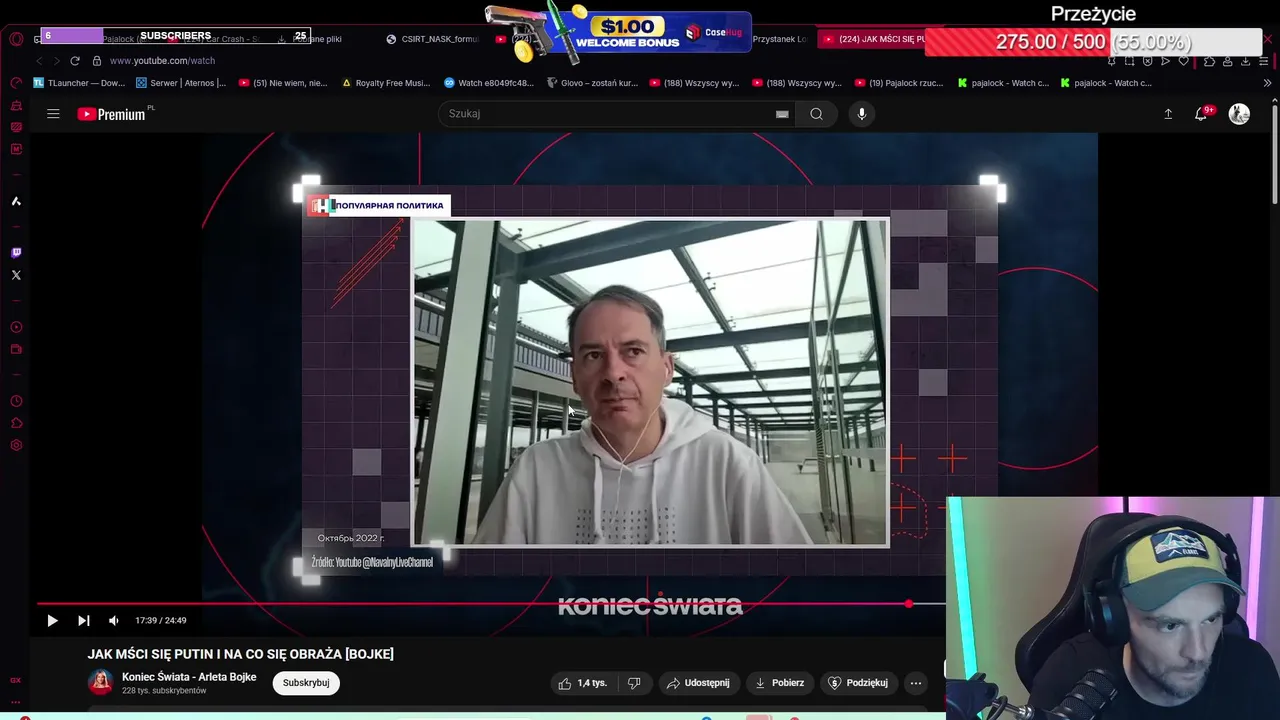This screenshot has width=1280, height=720.
Task: Open history clock icon in sidebar
Action: (16, 401)
